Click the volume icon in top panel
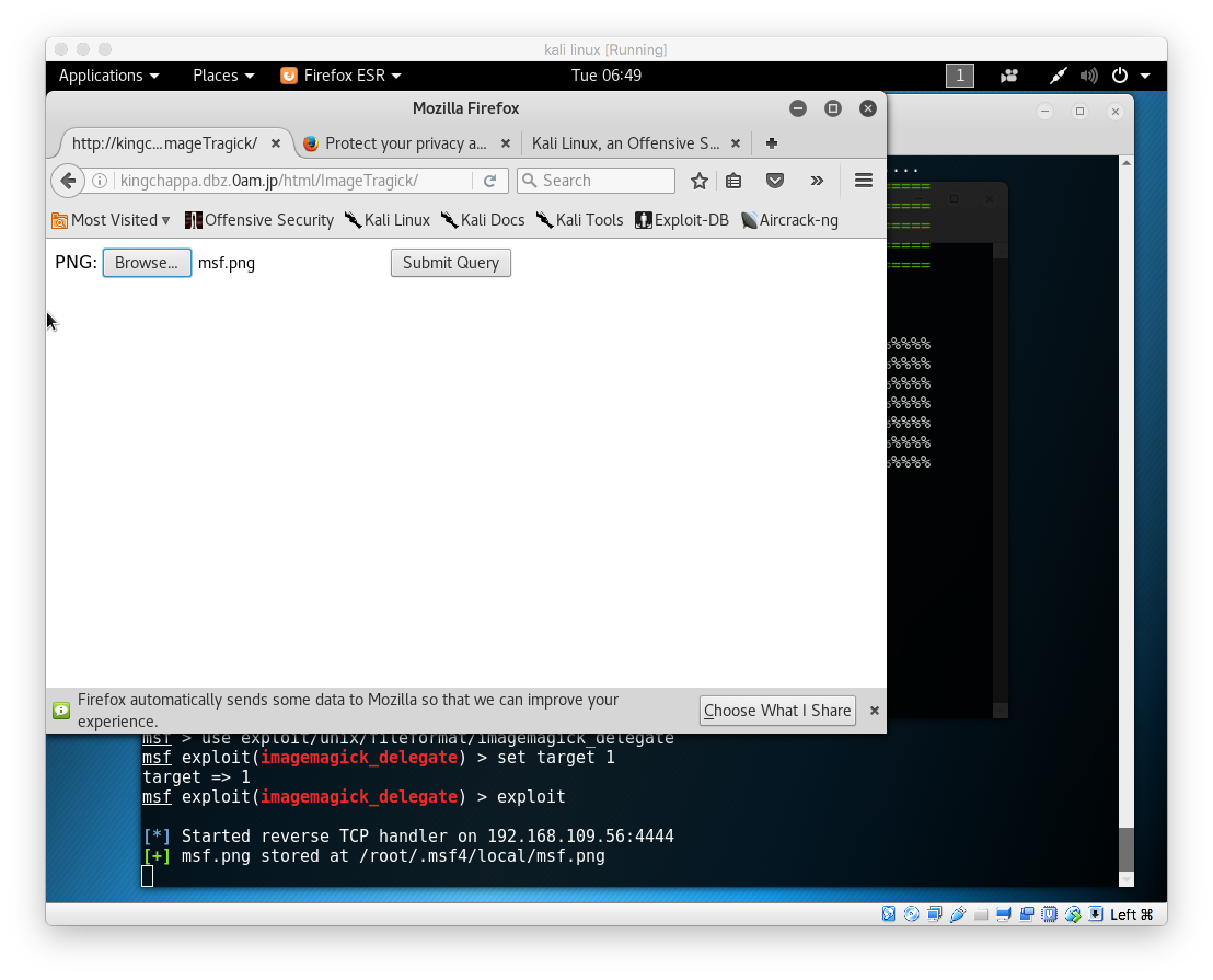Screen dimensions: 1213x980 pos(1088,76)
